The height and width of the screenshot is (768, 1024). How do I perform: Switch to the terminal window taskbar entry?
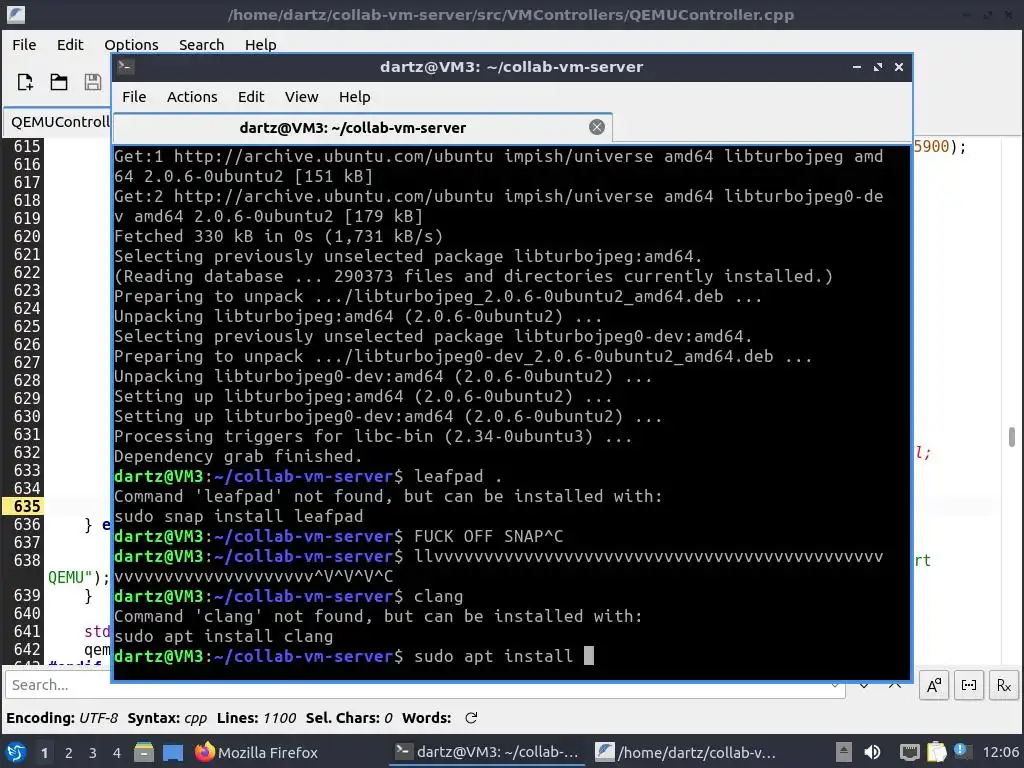[x=487, y=752]
